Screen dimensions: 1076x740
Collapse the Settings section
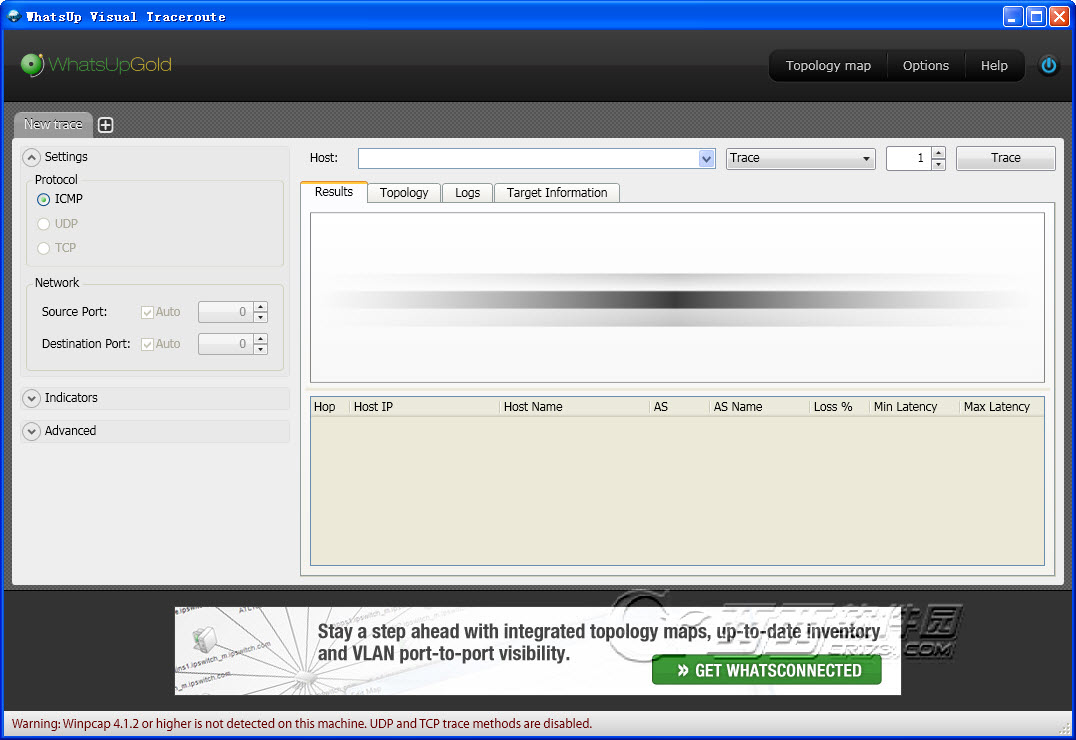coord(32,157)
